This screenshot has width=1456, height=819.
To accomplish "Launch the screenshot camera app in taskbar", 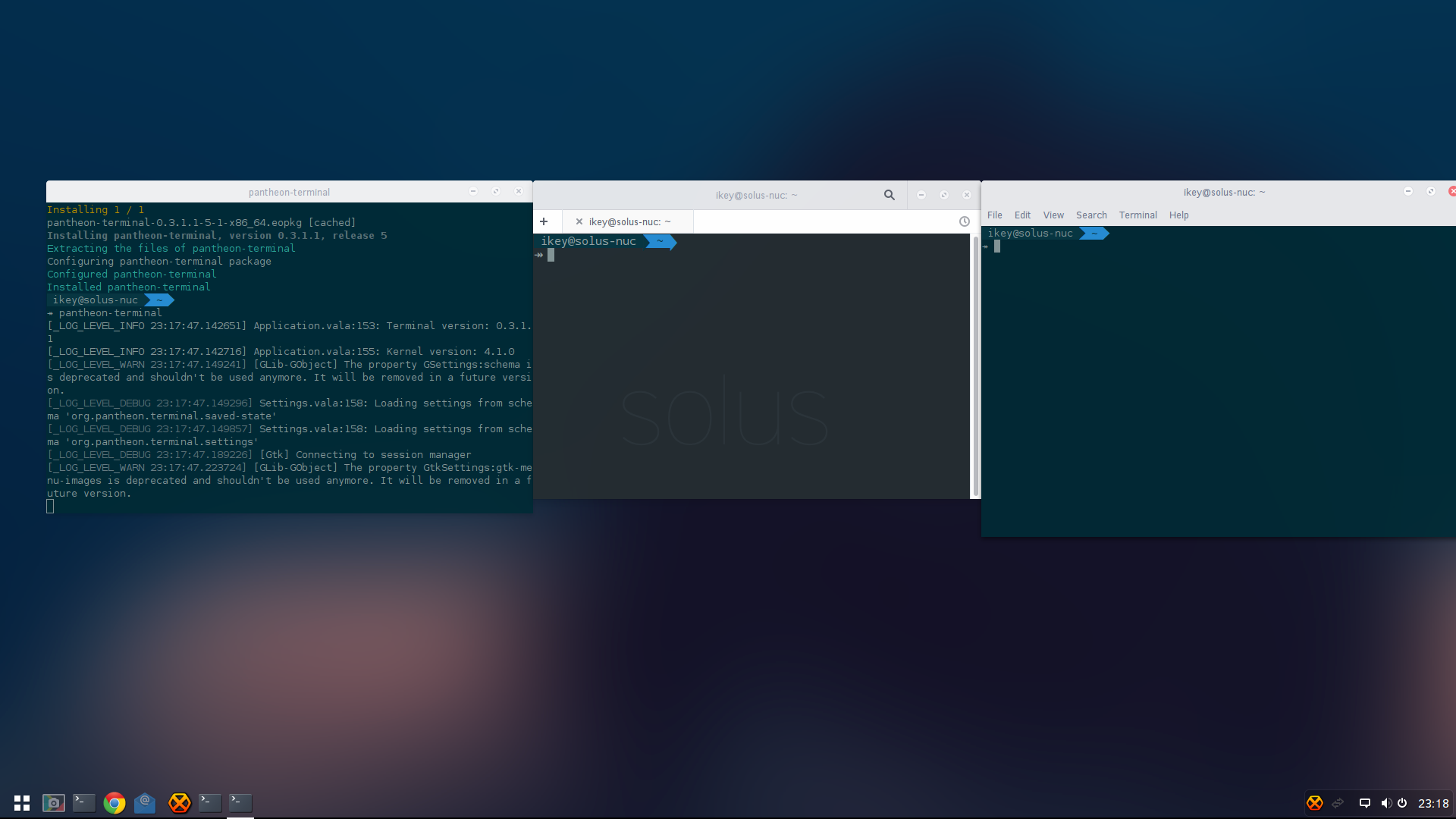I will point(53,803).
